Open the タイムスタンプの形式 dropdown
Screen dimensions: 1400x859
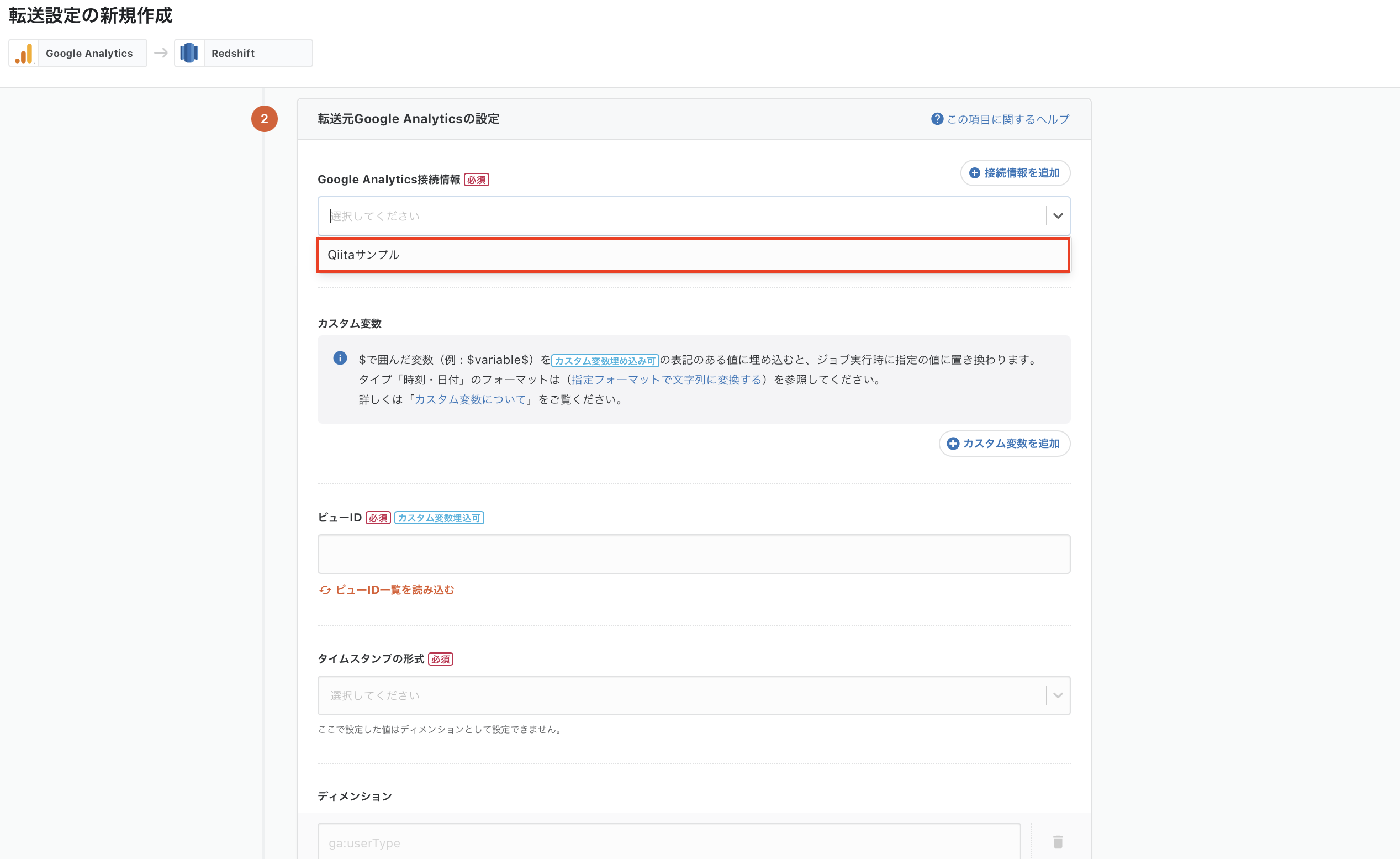[x=693, y=695]
